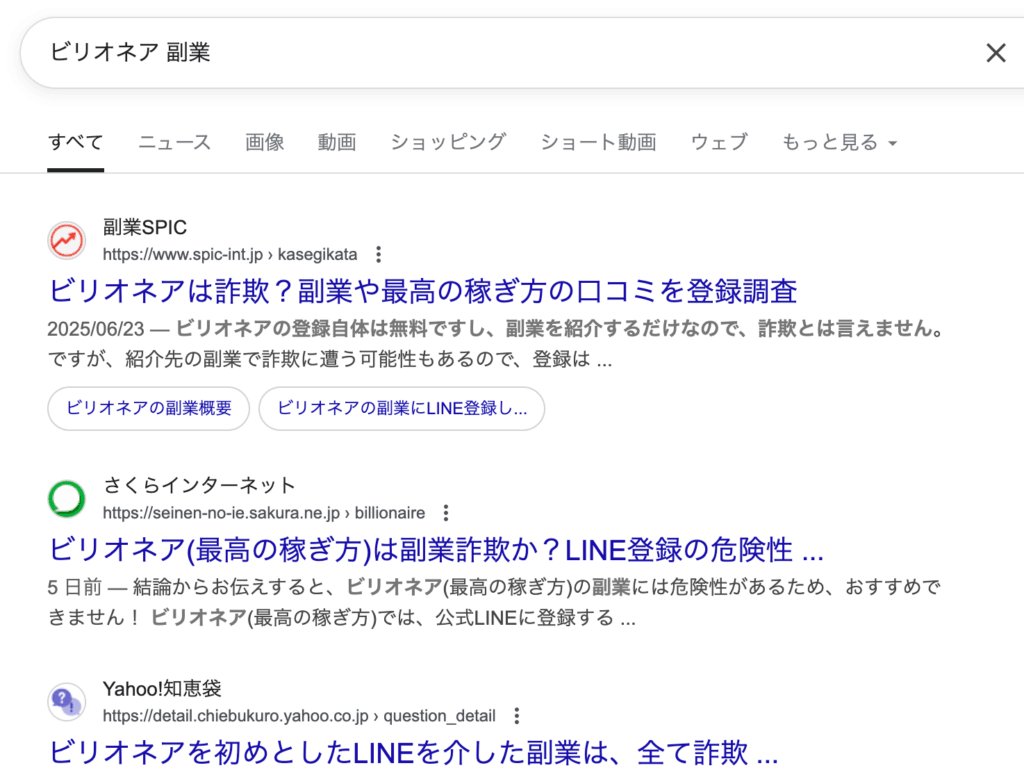
Task: Click the Yahoo!知恵袋 site name
Action: click(162, 688)
